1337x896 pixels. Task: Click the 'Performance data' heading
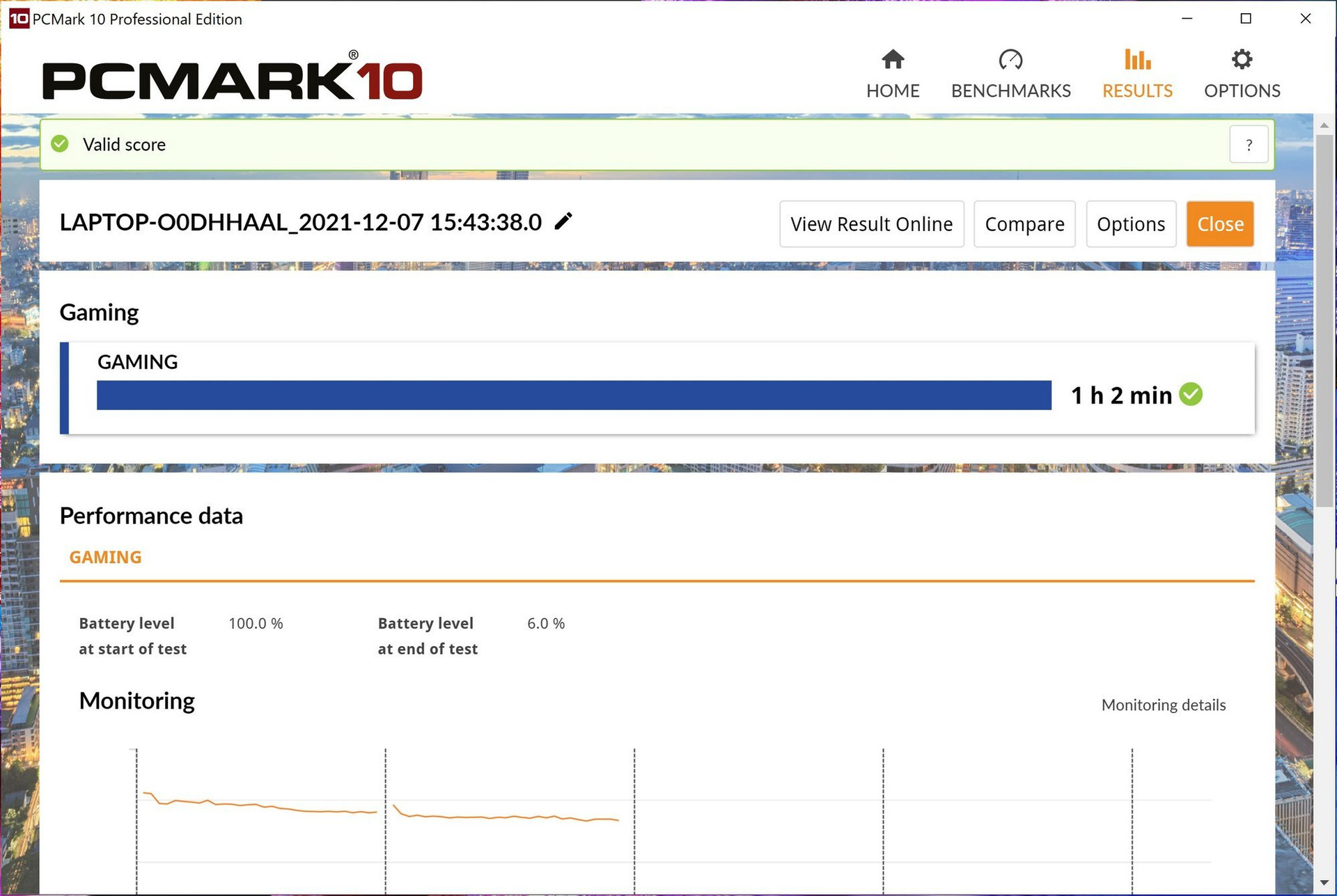pos(151,516)
